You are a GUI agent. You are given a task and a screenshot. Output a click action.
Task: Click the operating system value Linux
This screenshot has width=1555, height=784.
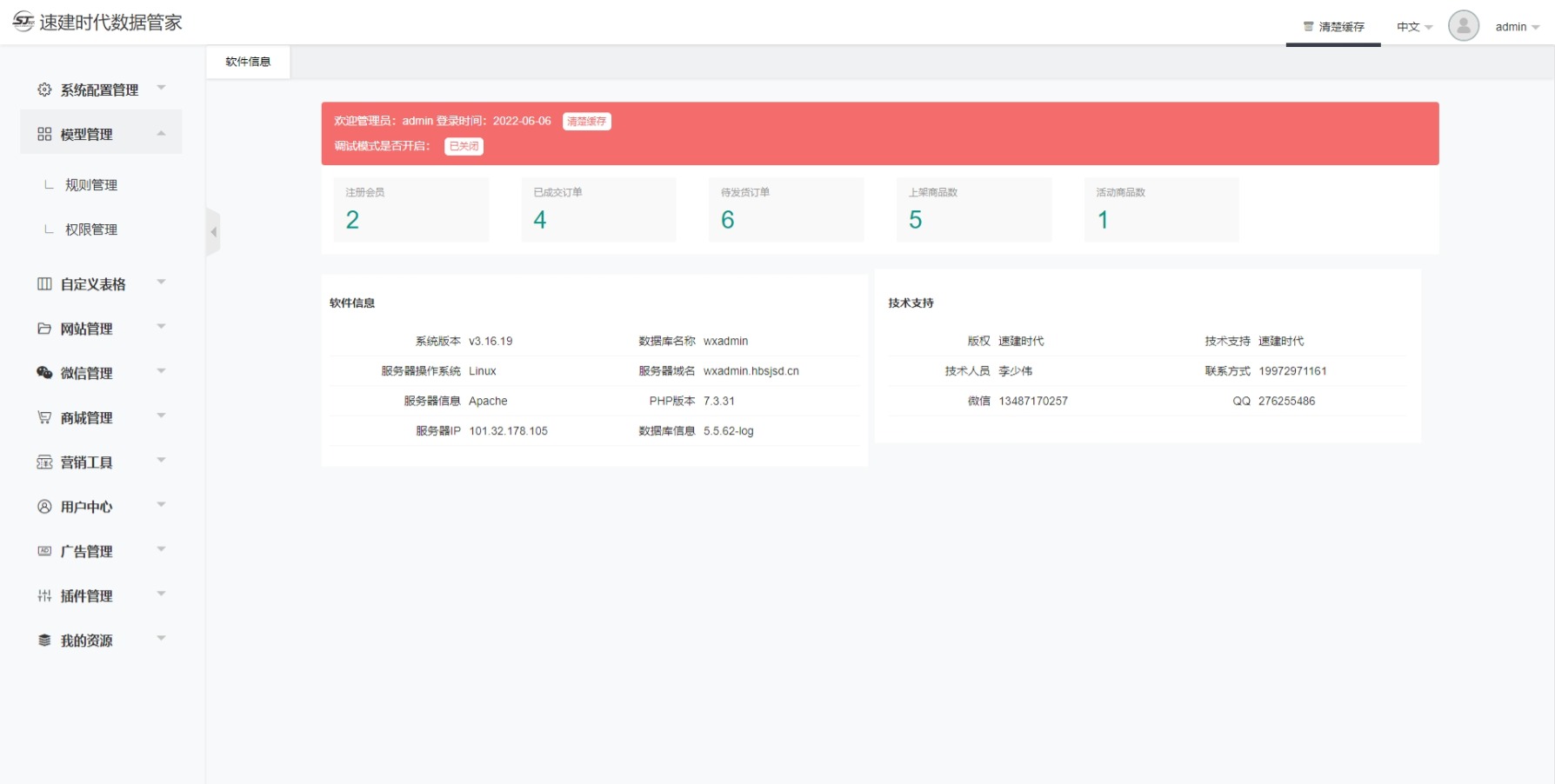pos(483,371)
